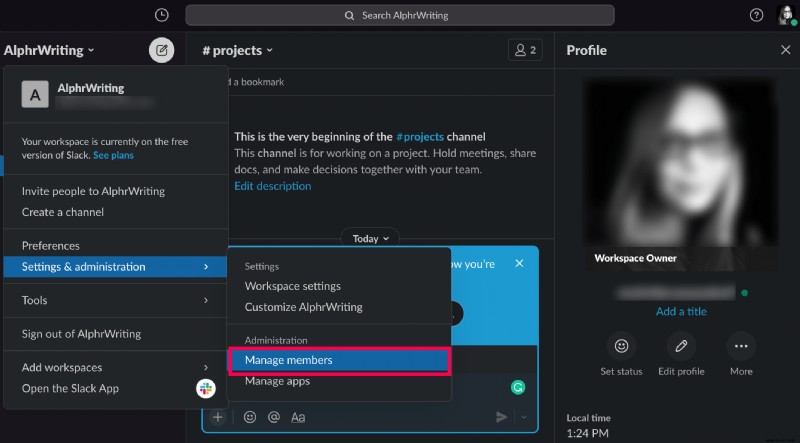Open the emoji picker in the composer
The image size is (800, 443).
(249, 417)
